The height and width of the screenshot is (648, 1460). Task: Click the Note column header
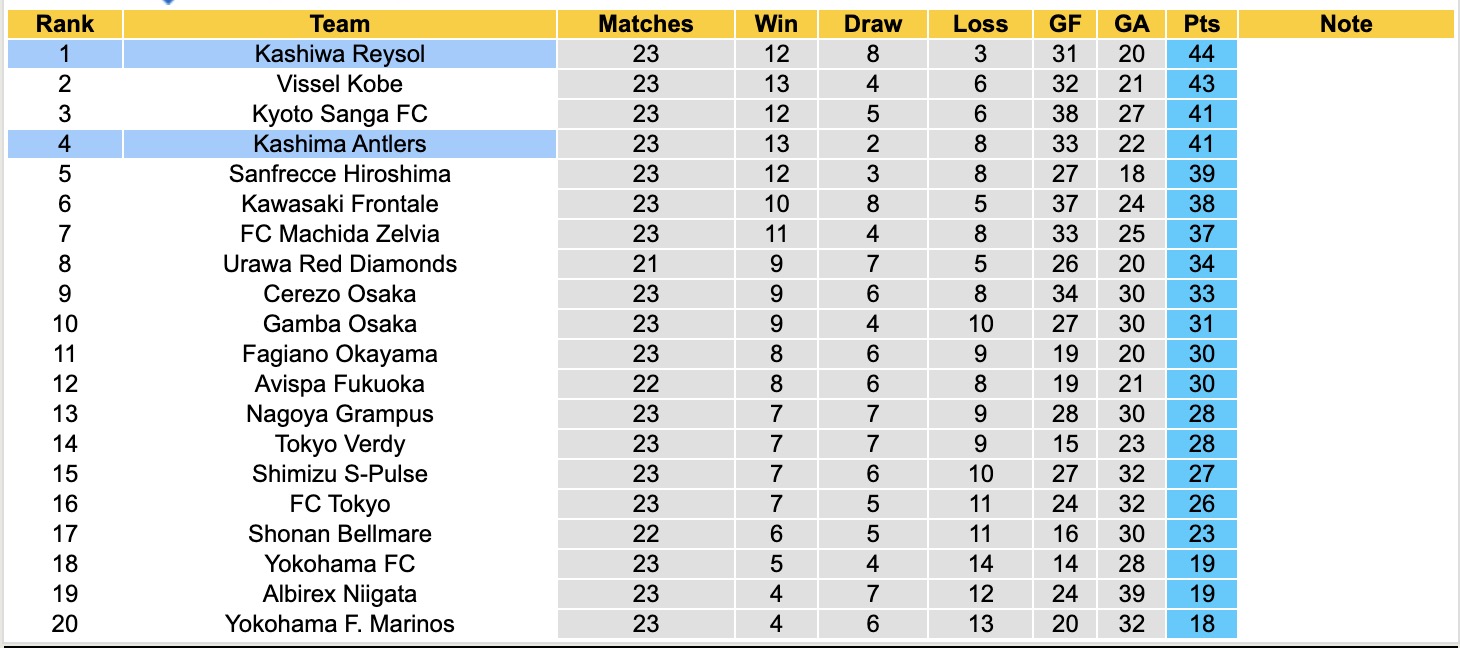click(1346, 24)
